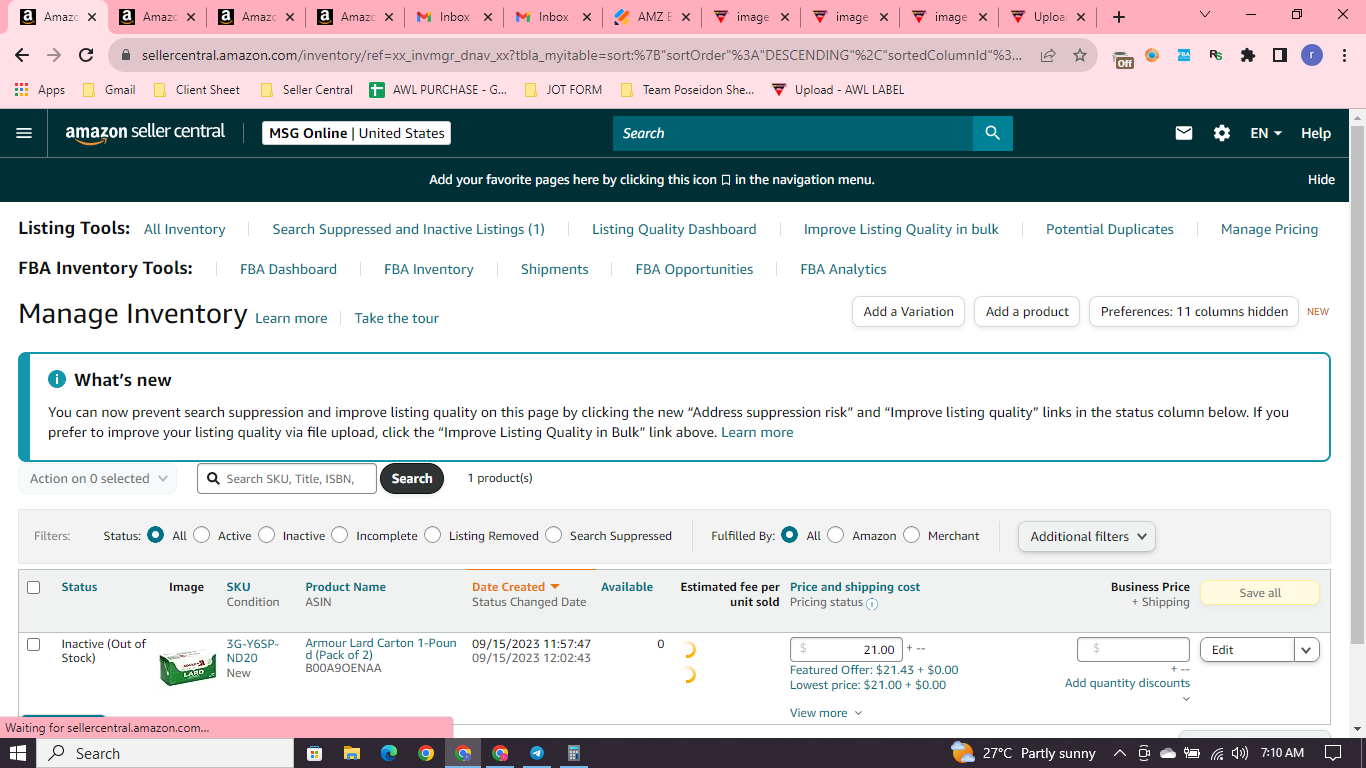Viewport: 1366px width, 768px height.
Task: Click the Add a Variation button
Action: (909, 311)
